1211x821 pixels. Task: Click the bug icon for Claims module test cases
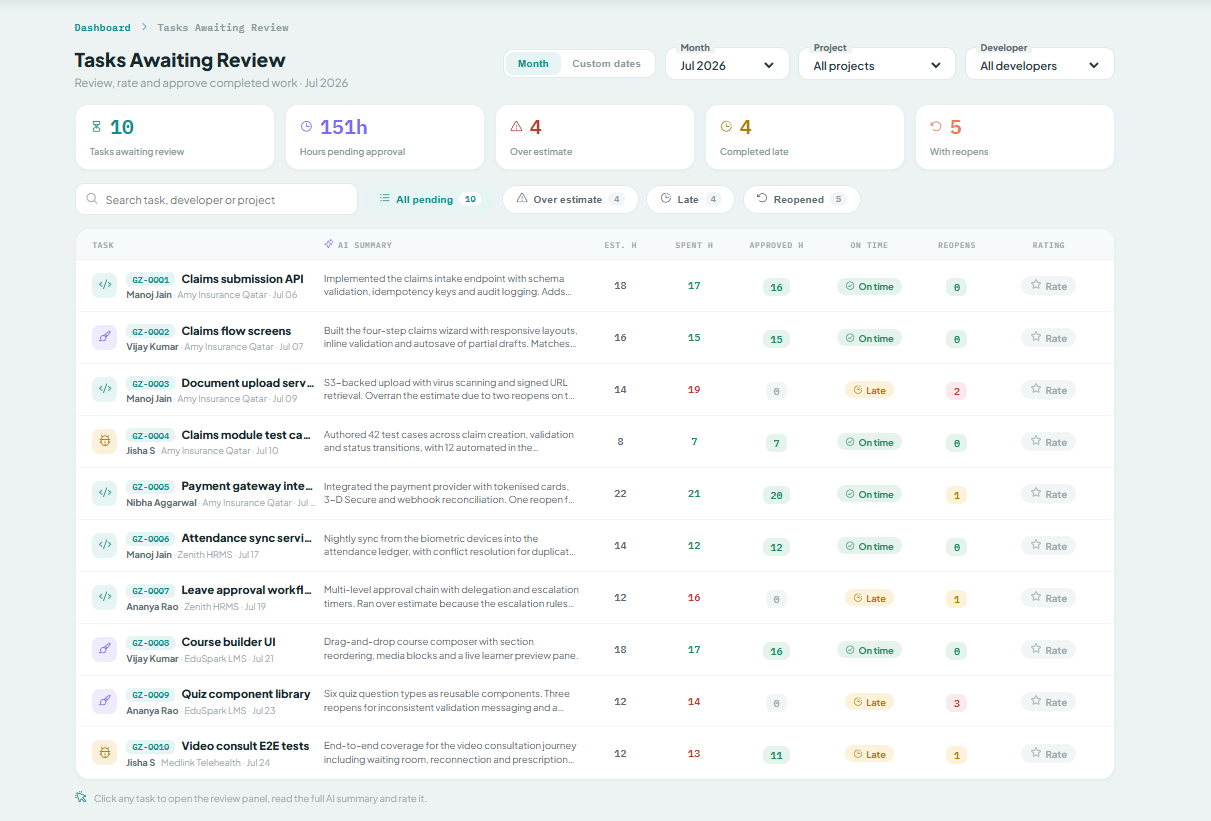click(x=104, y=442)
